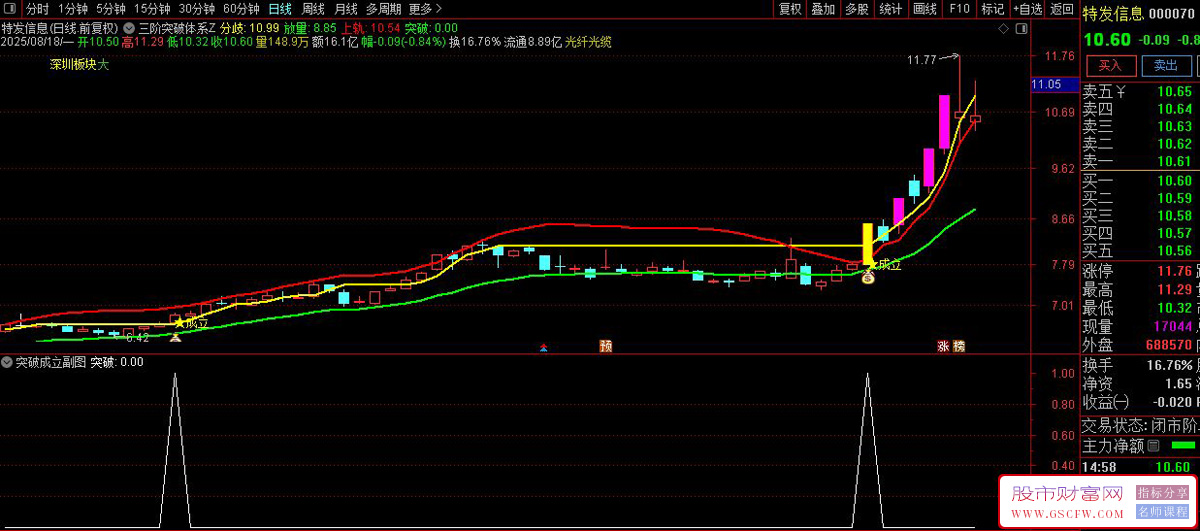The width and height of the screenshot is (1200, 531).
Task: Select the 5分钟 period tab
Action: tap(111, 9)
